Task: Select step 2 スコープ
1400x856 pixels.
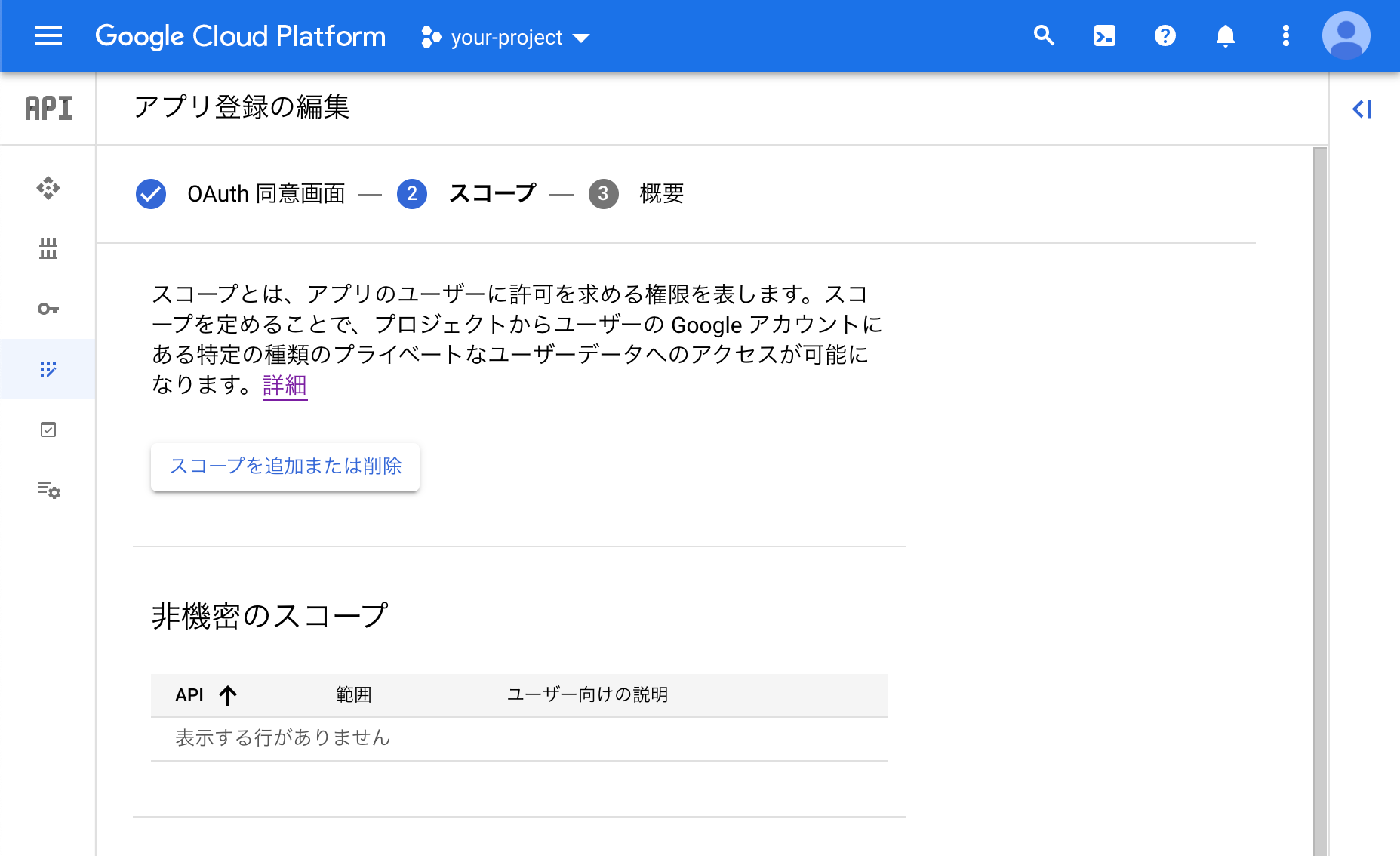Action: [x=466, y=194]
